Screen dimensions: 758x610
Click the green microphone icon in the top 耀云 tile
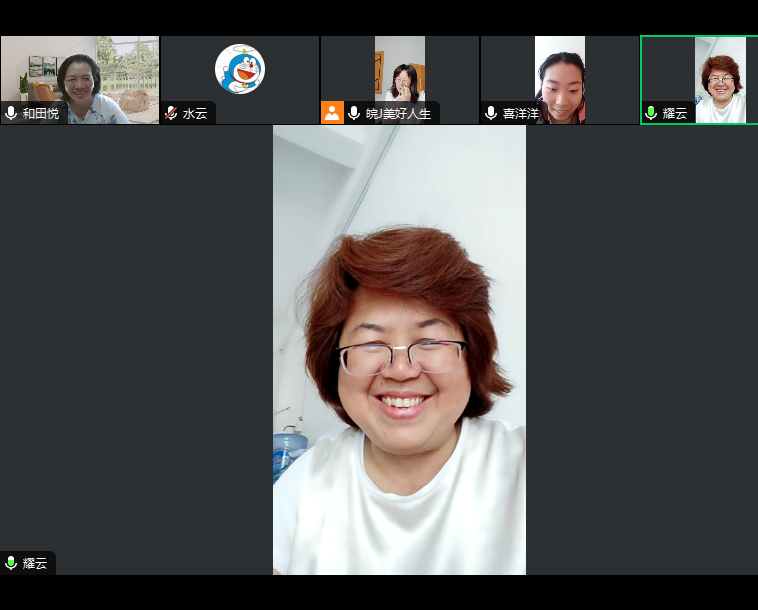[x=651, y=114]
